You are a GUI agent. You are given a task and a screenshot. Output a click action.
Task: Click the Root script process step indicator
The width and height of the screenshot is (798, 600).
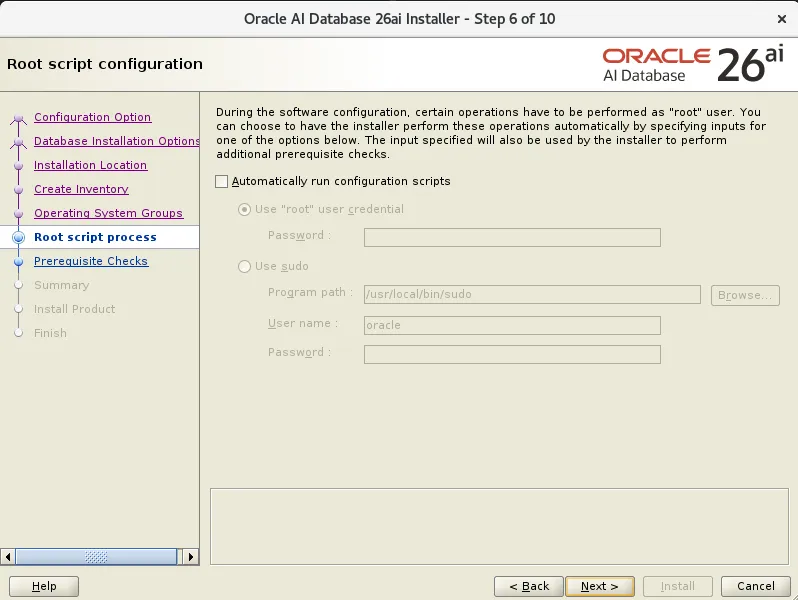tap(18, 237)
